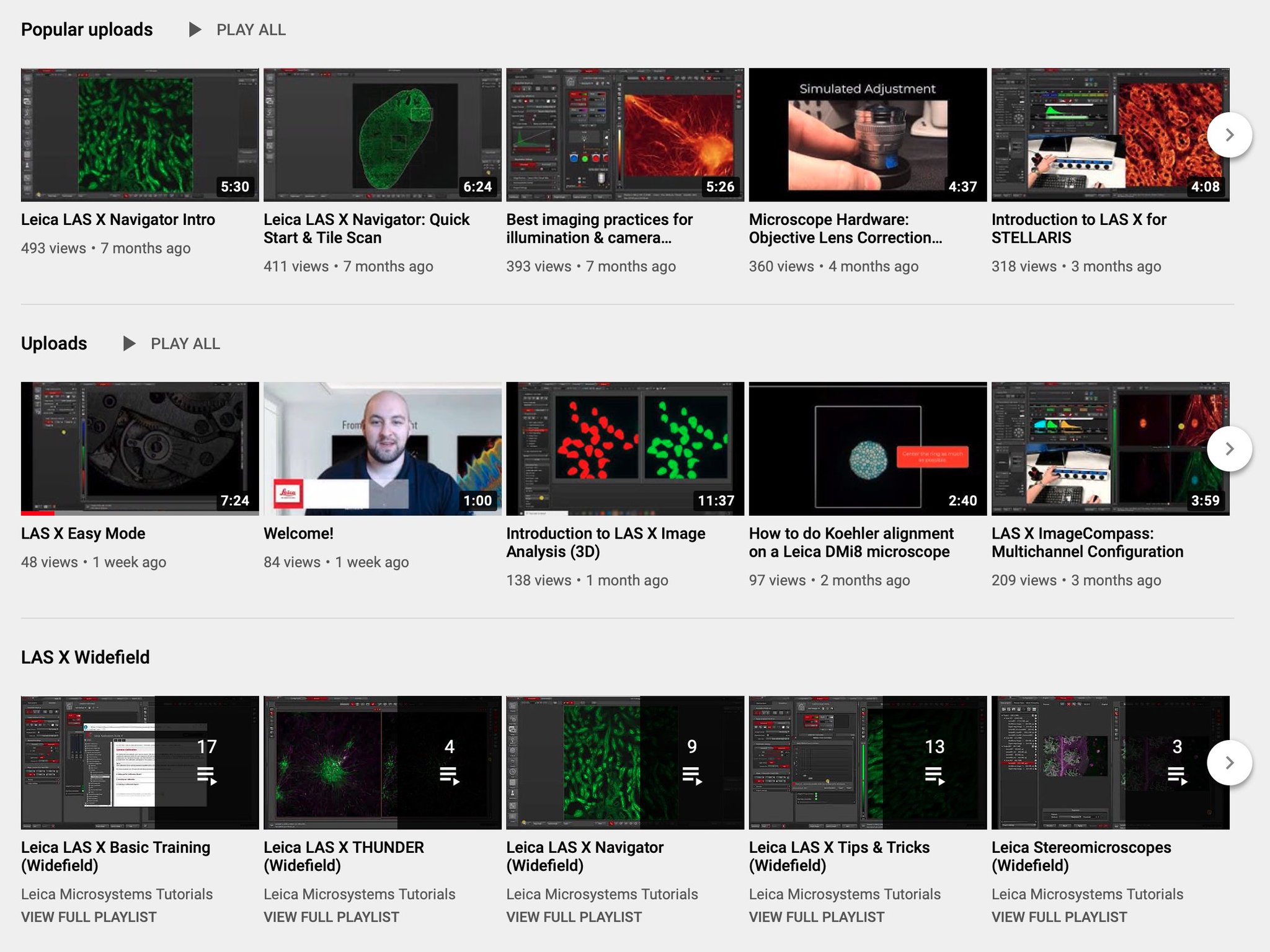Click Leica Microsystems Tutorials under Tips & Tricks
The width and height of the screenshot is (1270, 952).
click(x=845, y=894)
